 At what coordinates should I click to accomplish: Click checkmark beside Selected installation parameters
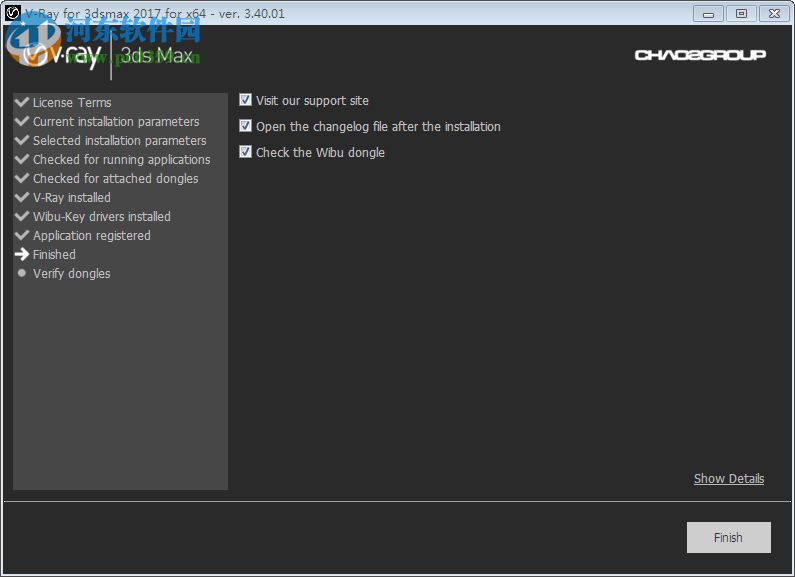point(22,140)
